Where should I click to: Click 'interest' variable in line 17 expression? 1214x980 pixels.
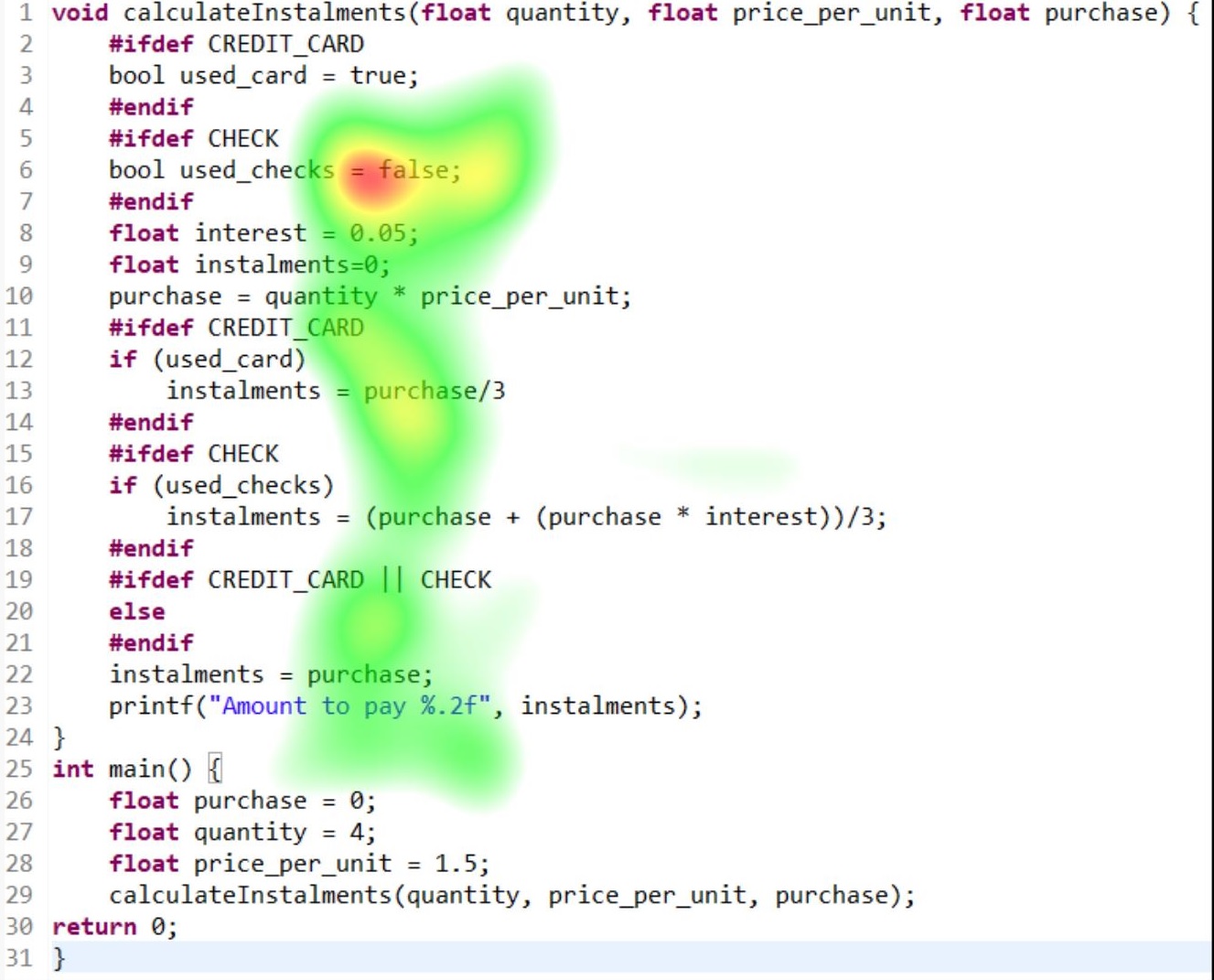click(759, 517)
